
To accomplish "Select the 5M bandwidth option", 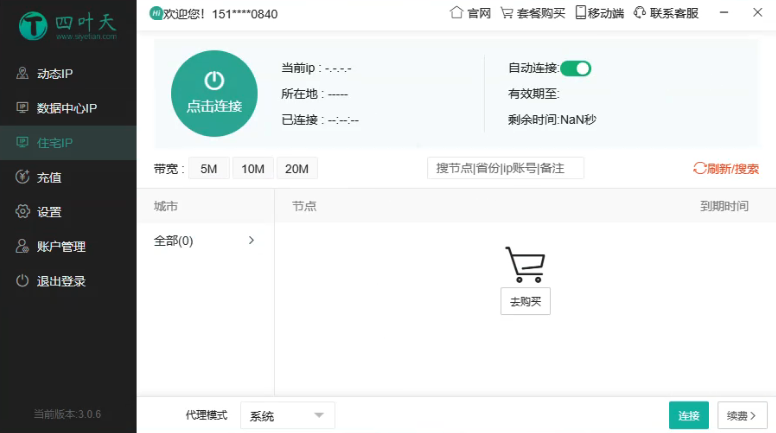I will [209, 169].
